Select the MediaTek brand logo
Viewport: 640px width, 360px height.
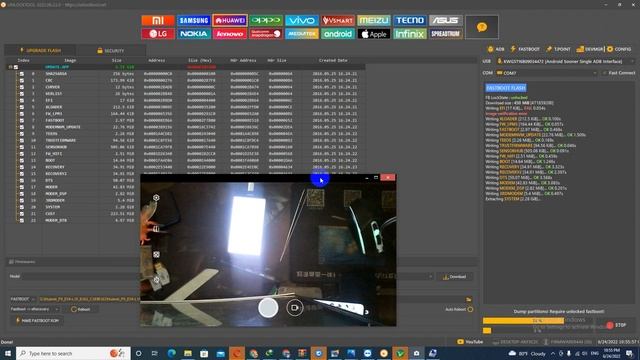point(302,34)
